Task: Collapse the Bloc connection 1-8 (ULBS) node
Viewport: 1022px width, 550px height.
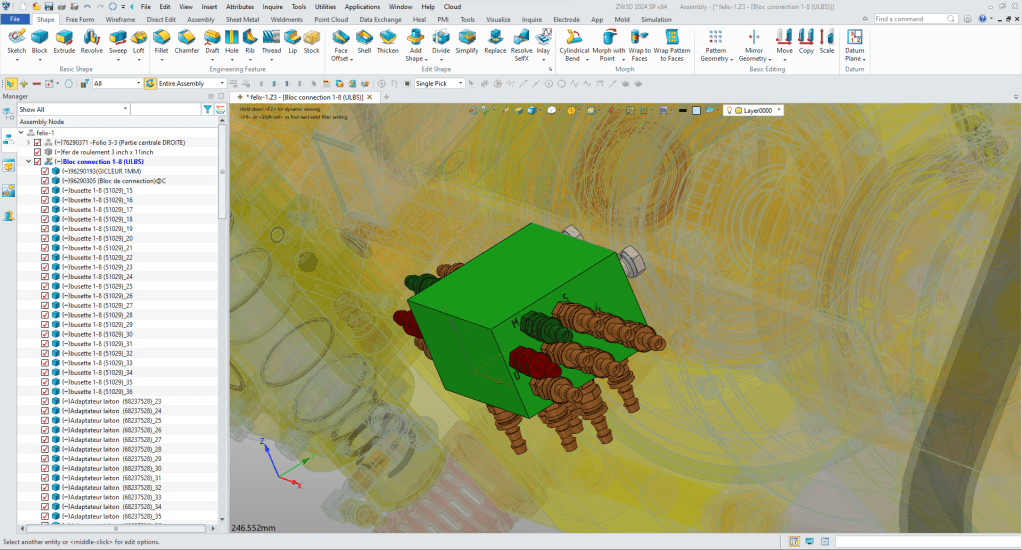Action: coord(28,161)
